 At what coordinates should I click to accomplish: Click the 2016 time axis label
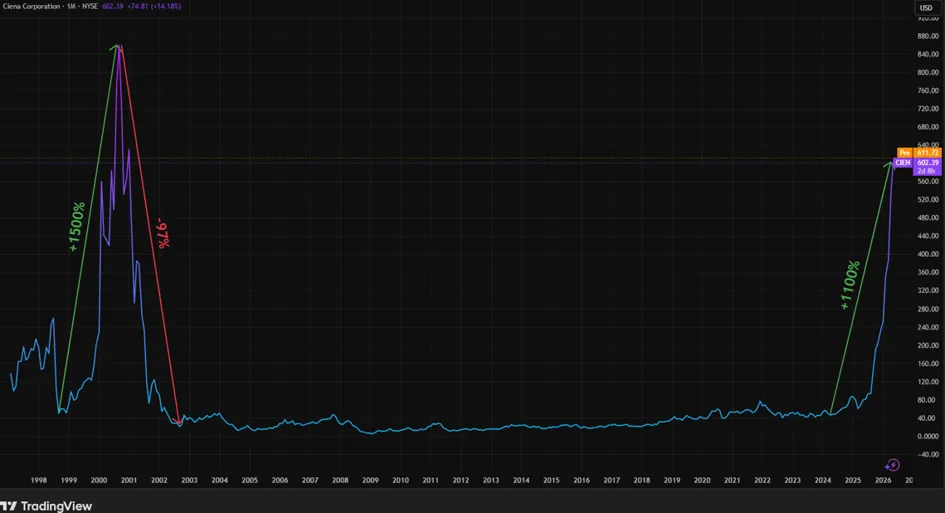click(582, 480)
